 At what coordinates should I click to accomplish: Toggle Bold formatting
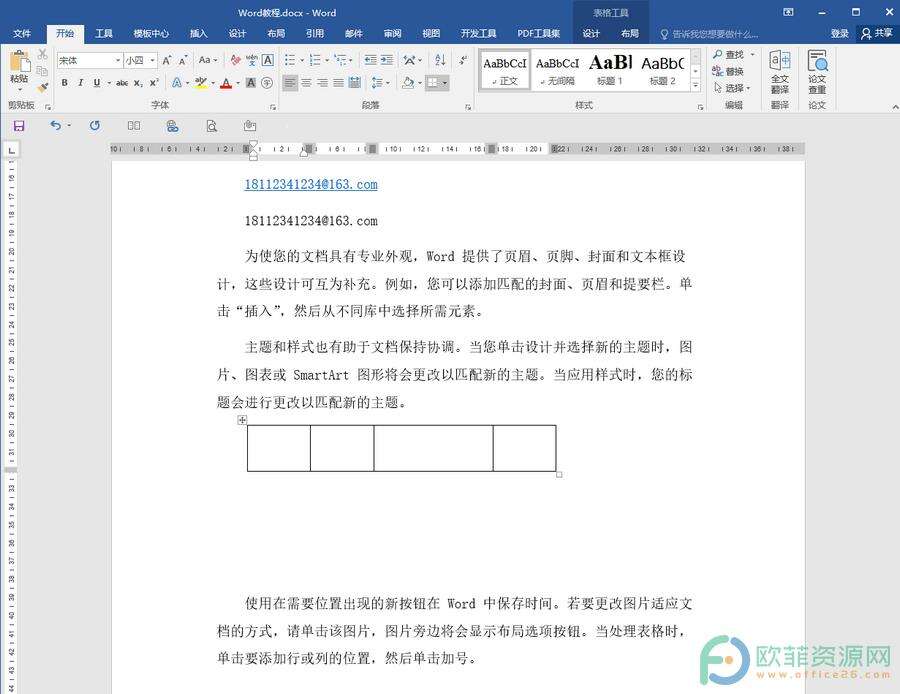(64, 83)
